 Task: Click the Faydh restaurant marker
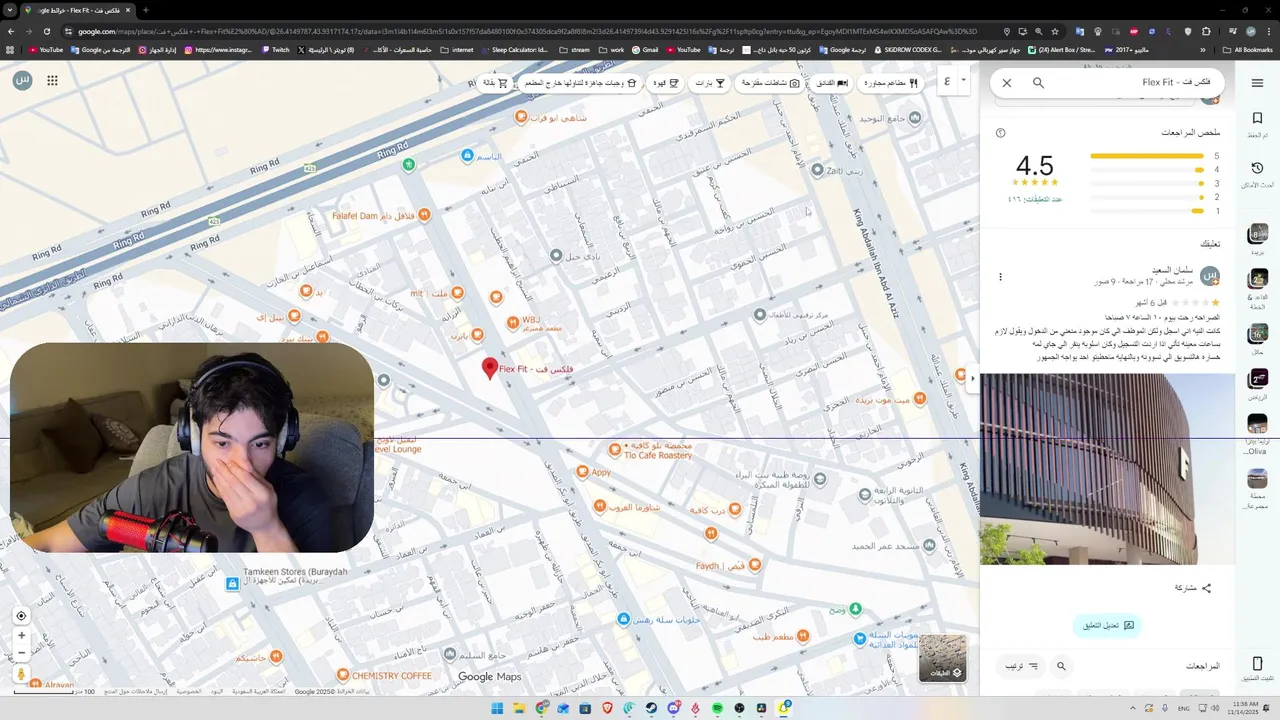click(x=755, y=565)
